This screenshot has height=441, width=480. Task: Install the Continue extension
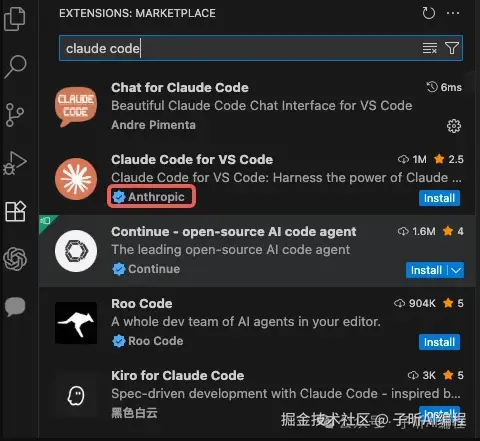click(x=426, y=270)
